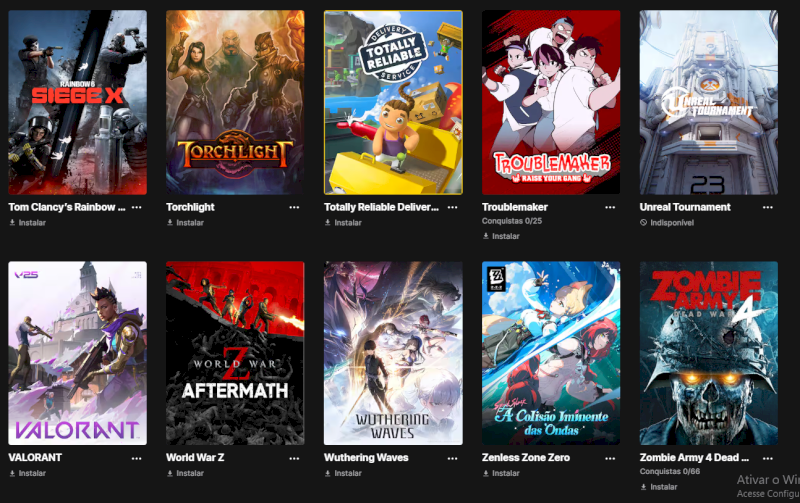The image size is (800, 503).
Task: Open the Zenless Zone Zero cover image
Action: tap(551, 353)
